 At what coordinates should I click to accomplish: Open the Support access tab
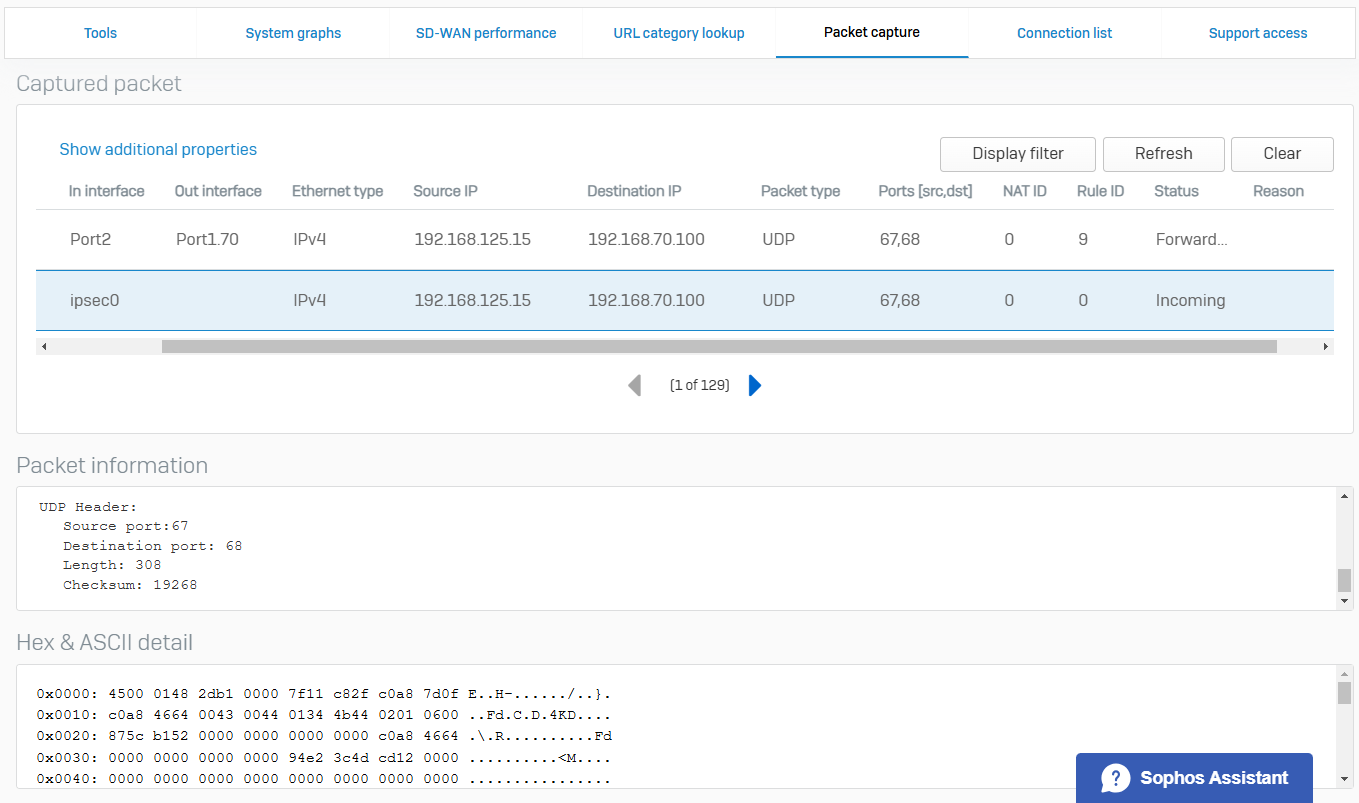click(1258, 33)
